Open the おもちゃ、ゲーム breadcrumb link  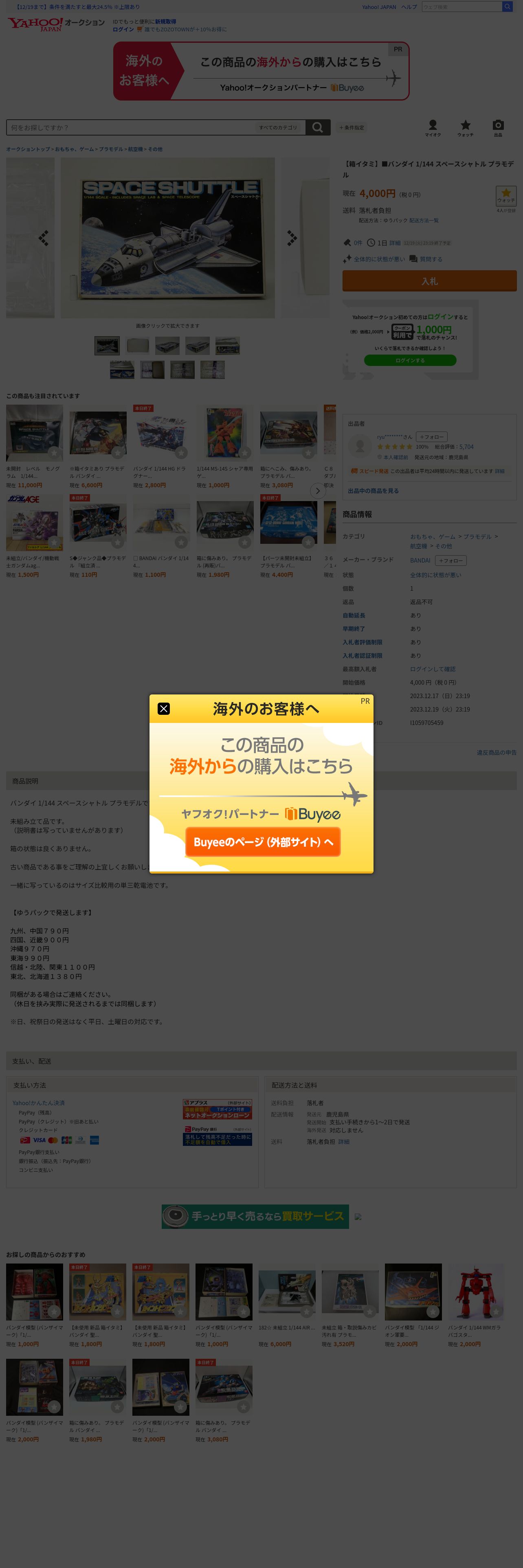tap(74, 149)
